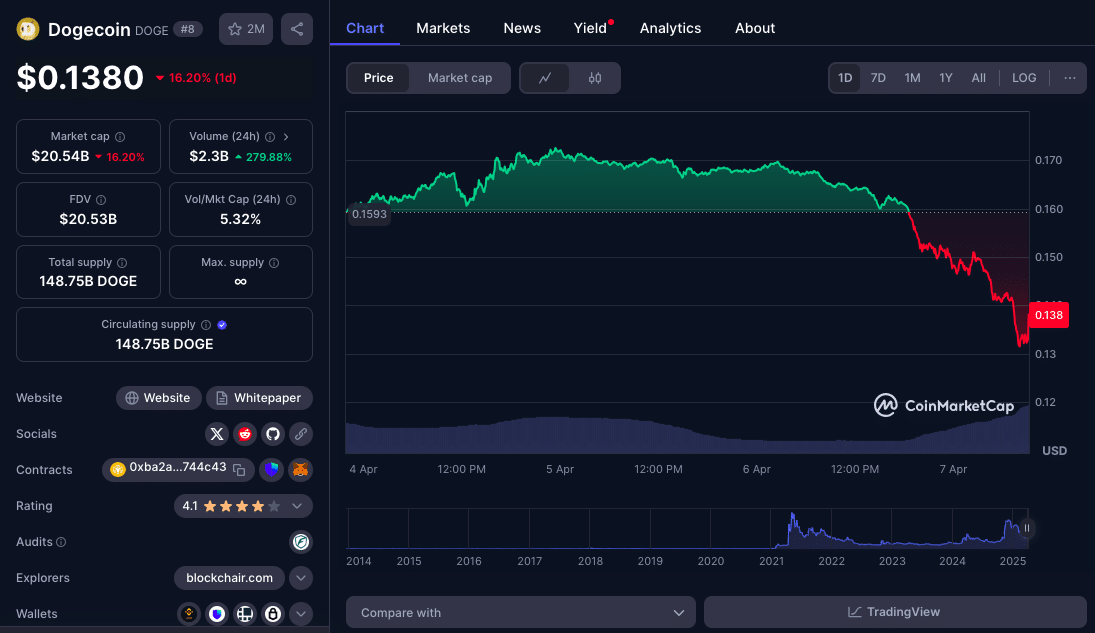Expand the Rating 4.1 dropdown
The width and height of the screenshot is (1095, 633).
(297, 506)
